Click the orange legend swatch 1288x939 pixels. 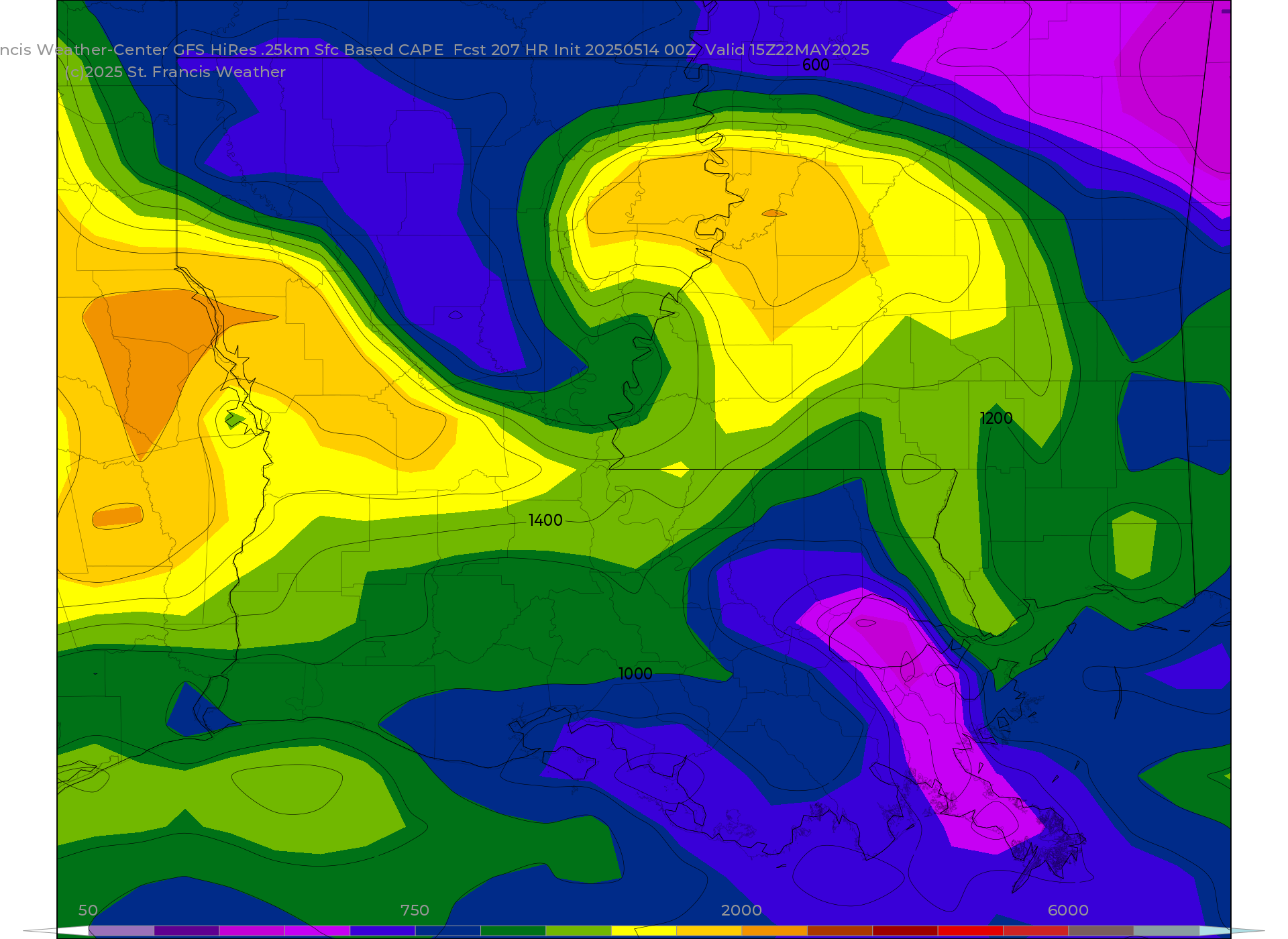click(774, 930)
